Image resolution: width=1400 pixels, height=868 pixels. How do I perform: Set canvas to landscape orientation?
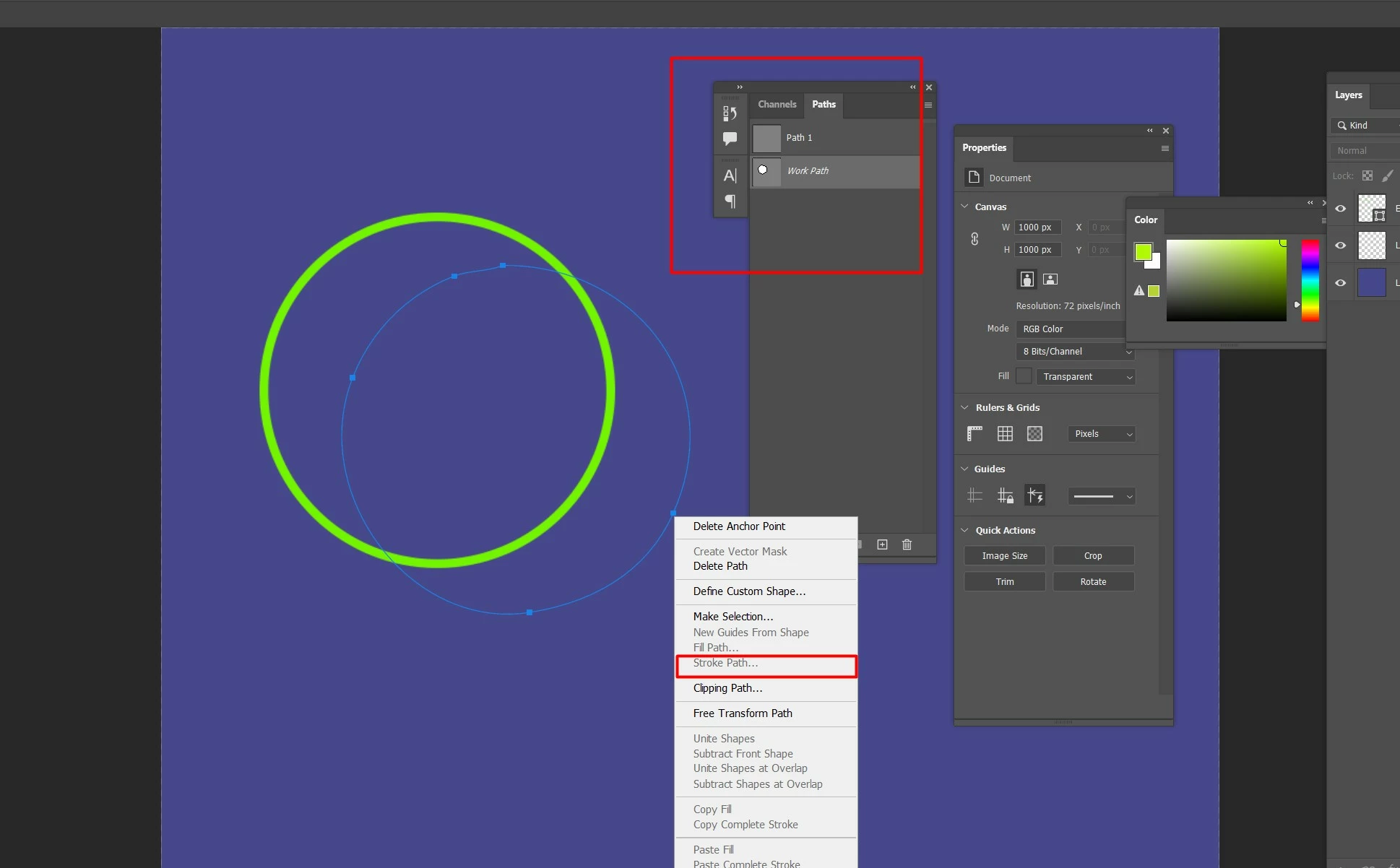coord(1050,279)
